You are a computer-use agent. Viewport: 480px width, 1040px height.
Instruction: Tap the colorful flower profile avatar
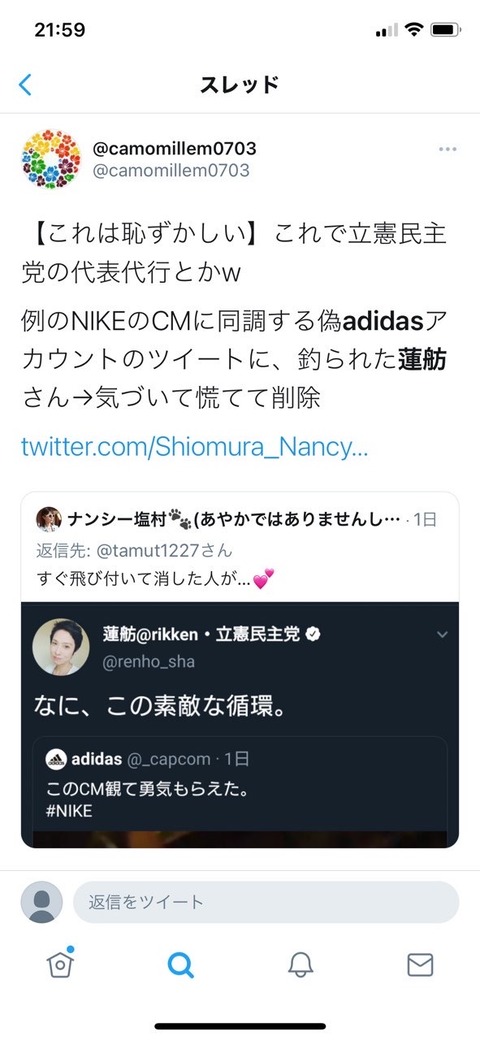(51, 159)
